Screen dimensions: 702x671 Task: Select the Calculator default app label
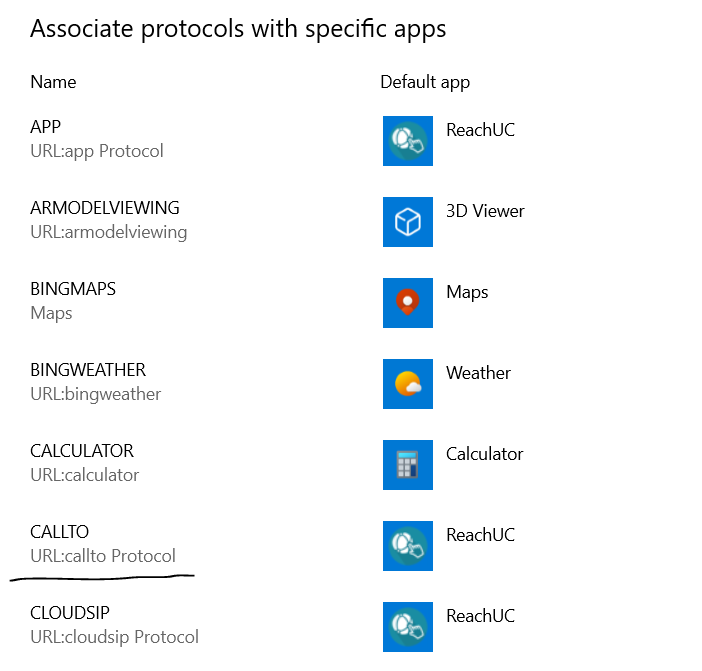click(x=484, y=454)
